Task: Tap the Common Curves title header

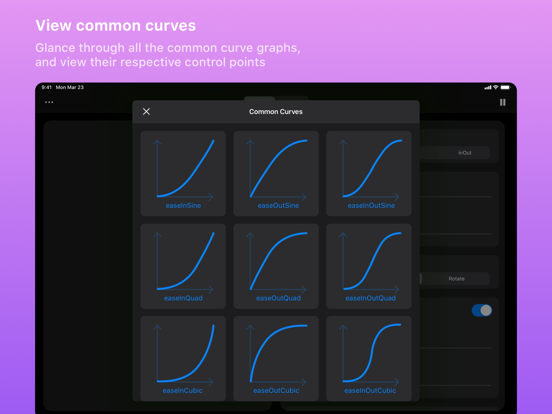Action: [x=276, y=112]
